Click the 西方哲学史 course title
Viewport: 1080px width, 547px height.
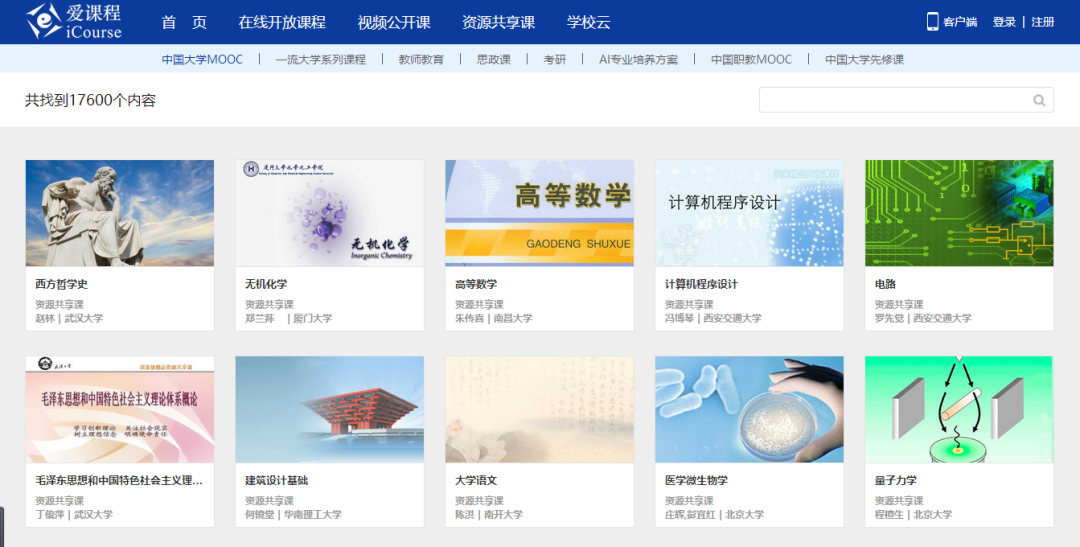(61, 284)
